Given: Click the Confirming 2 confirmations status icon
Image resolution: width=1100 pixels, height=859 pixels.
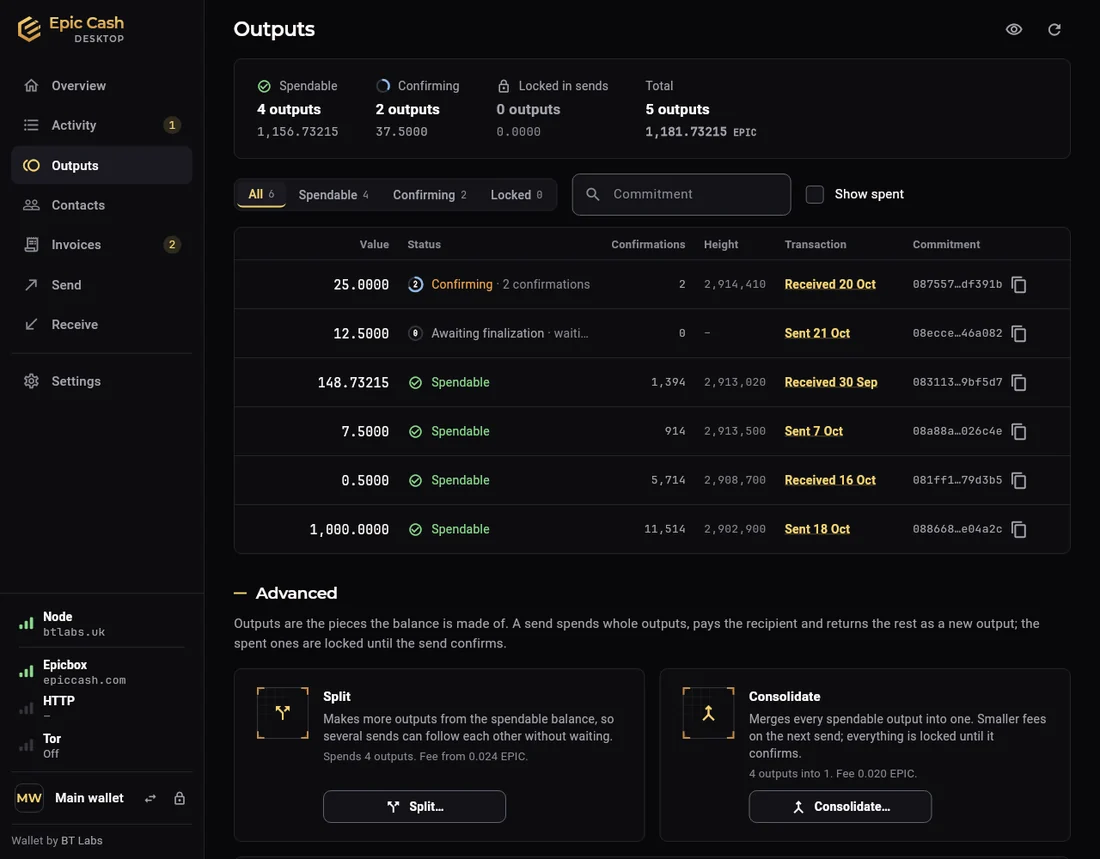Looking at the screenshot, I should click(x=415, y=284).
